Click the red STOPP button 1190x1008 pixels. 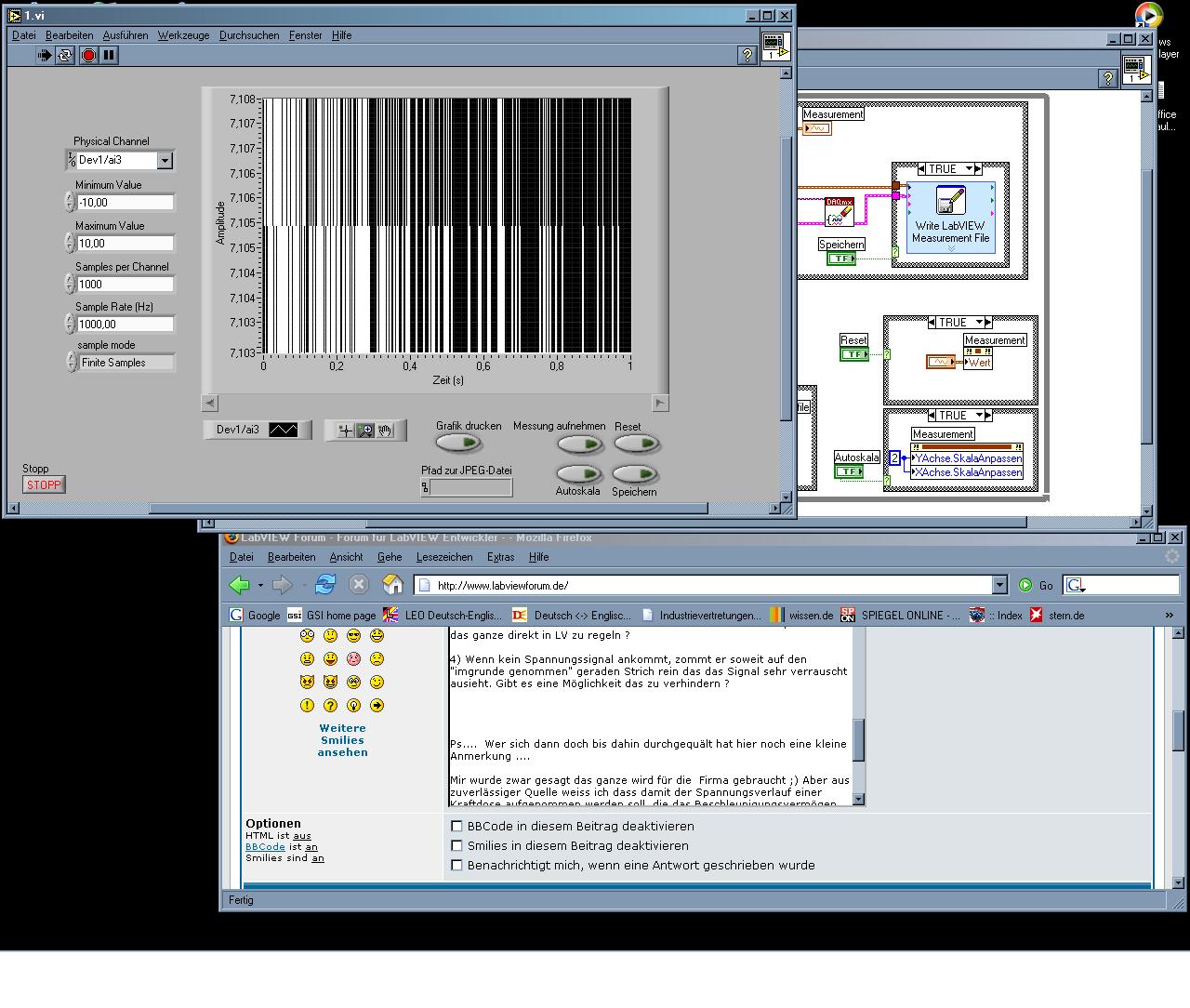coord(44,484)
